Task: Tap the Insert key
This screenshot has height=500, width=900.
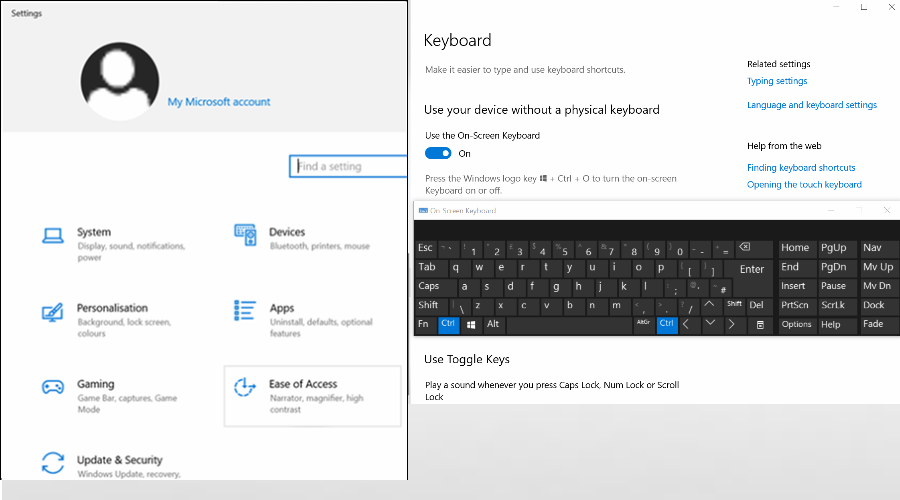Action: (x=796, y=286)
